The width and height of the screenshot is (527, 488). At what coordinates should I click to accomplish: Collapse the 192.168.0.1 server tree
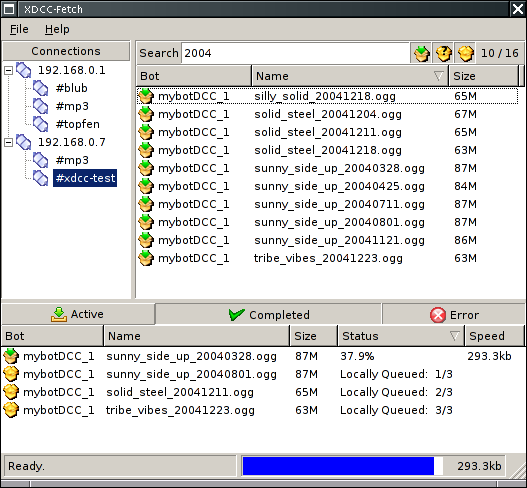tap(8, 70)
